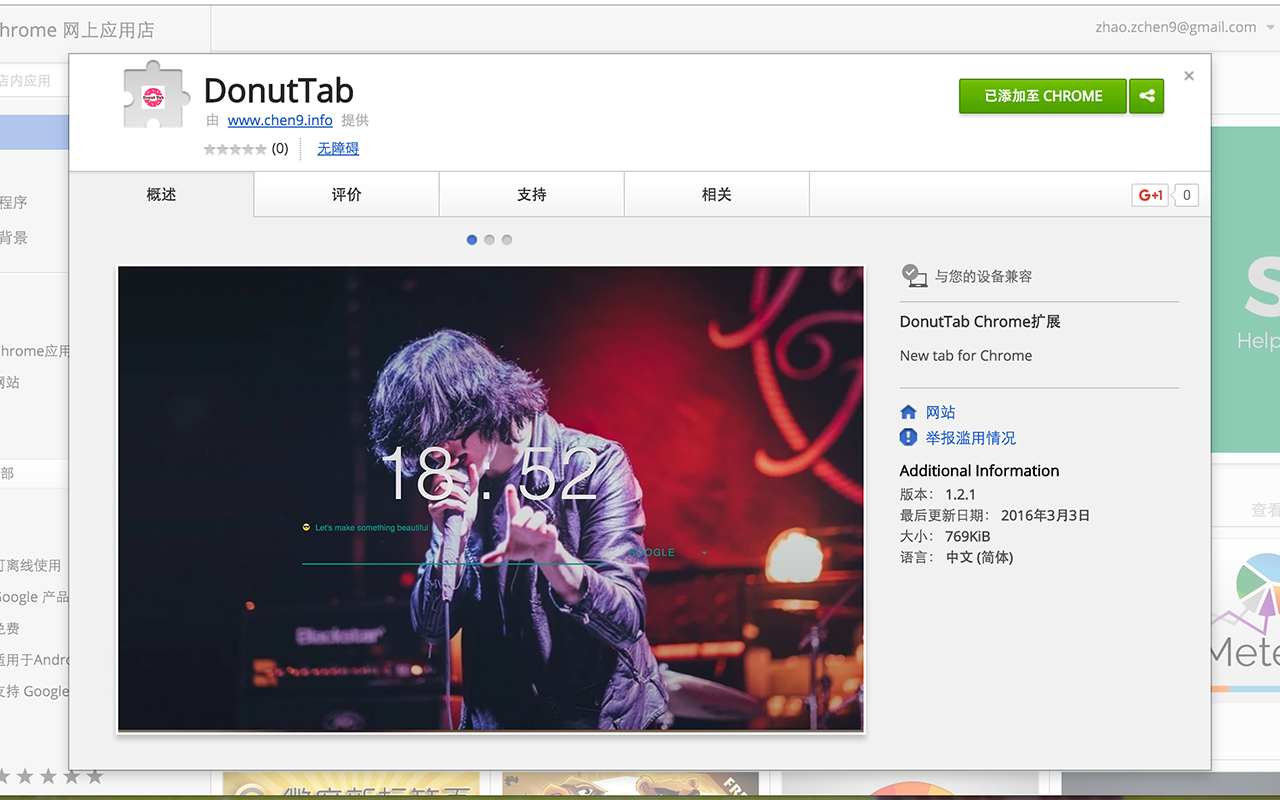Click the star rating filter in background sidebar

point(51,777)
